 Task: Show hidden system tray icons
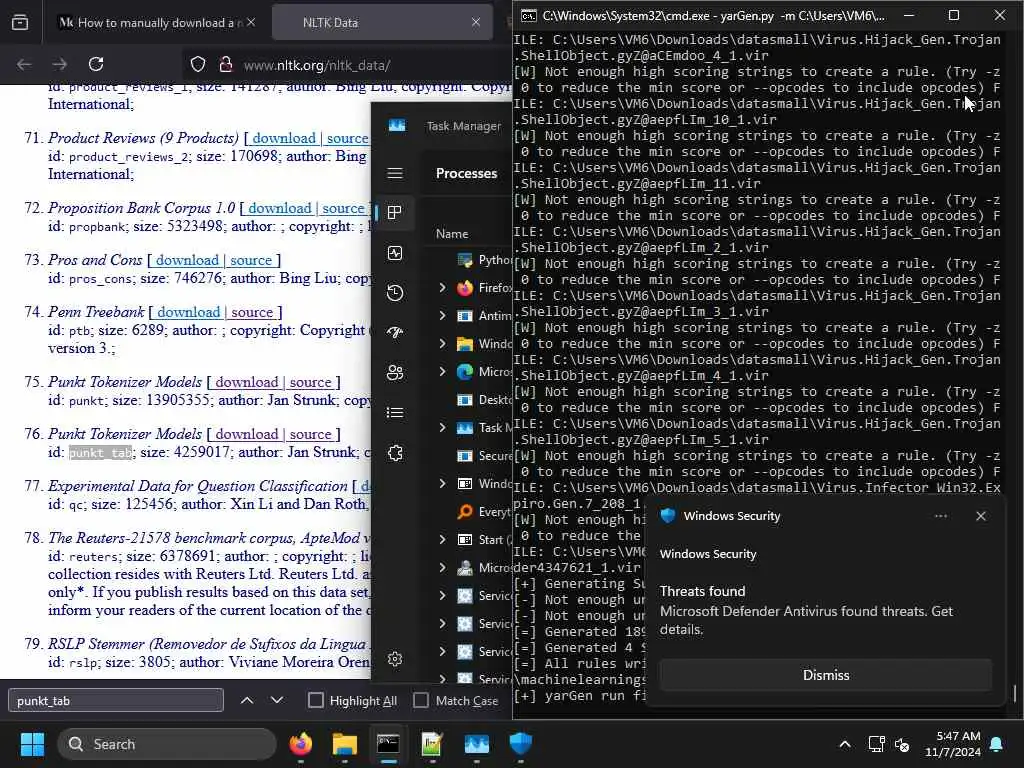click(844, 744)
